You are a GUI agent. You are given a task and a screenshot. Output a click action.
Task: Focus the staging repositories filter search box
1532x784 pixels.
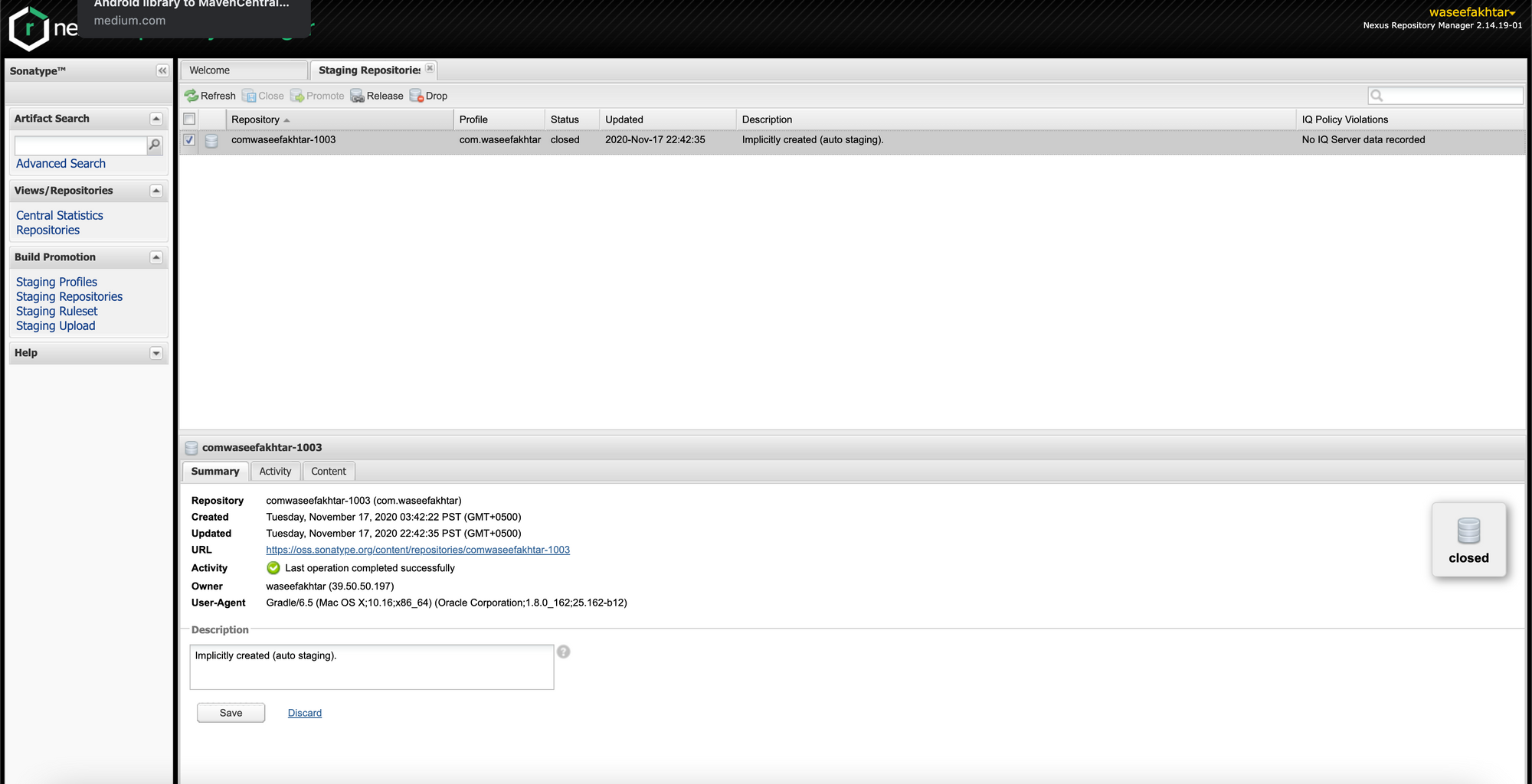tap(1445, 95)
